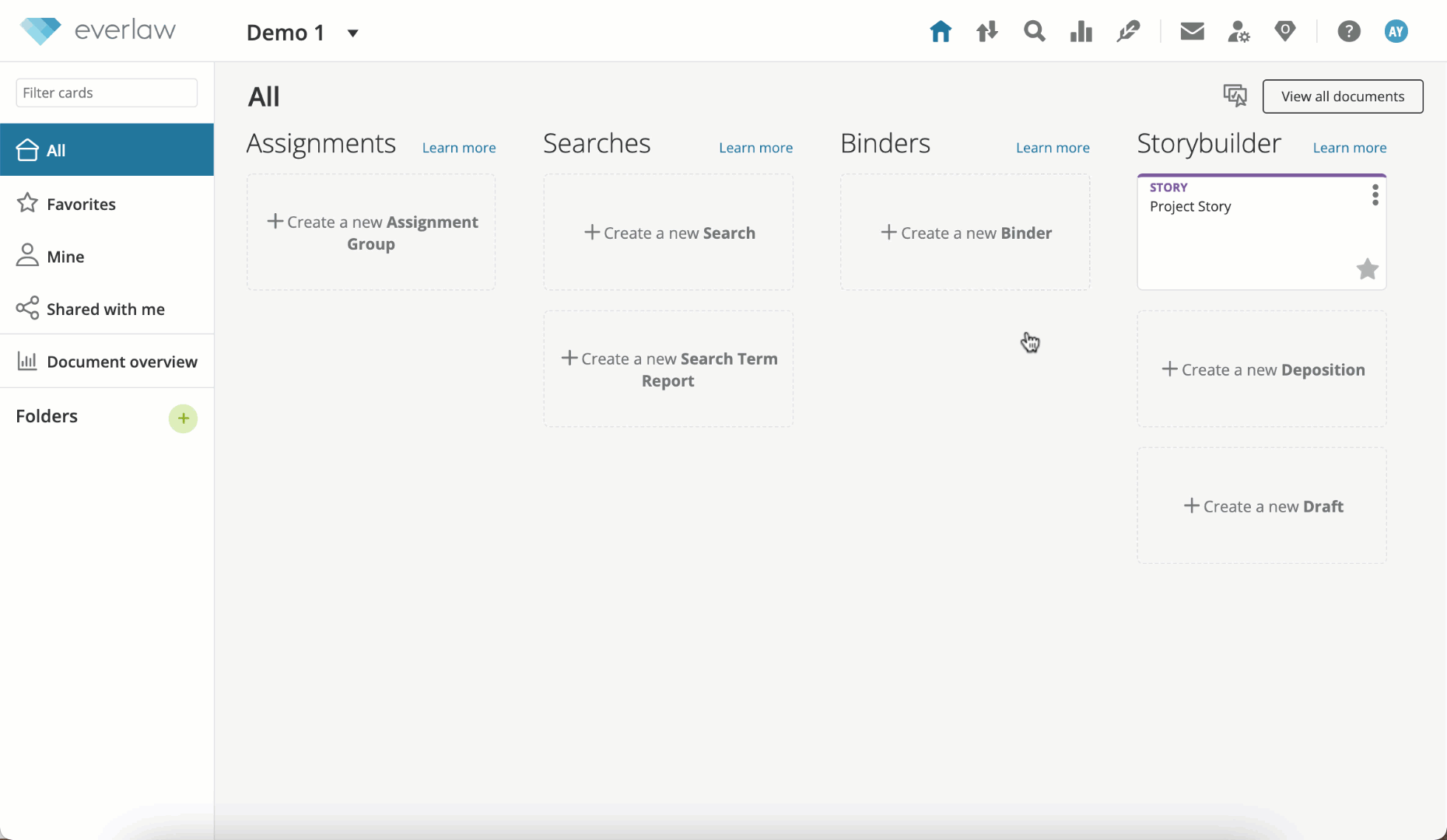Click Learn more next to Assignments
Viewport: 1447px width, 840px height.
(459, 148)
